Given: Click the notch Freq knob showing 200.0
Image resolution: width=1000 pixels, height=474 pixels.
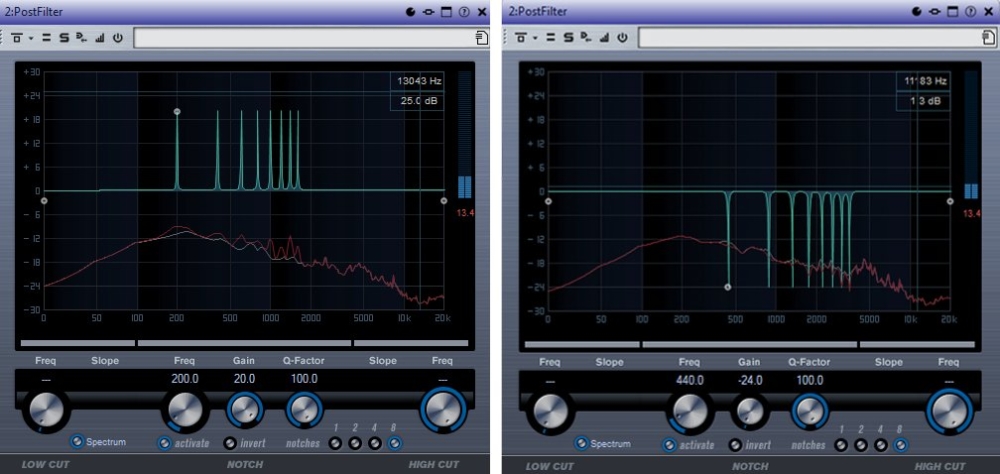Looking at the screenshot, I should click(x=185, y=409).
